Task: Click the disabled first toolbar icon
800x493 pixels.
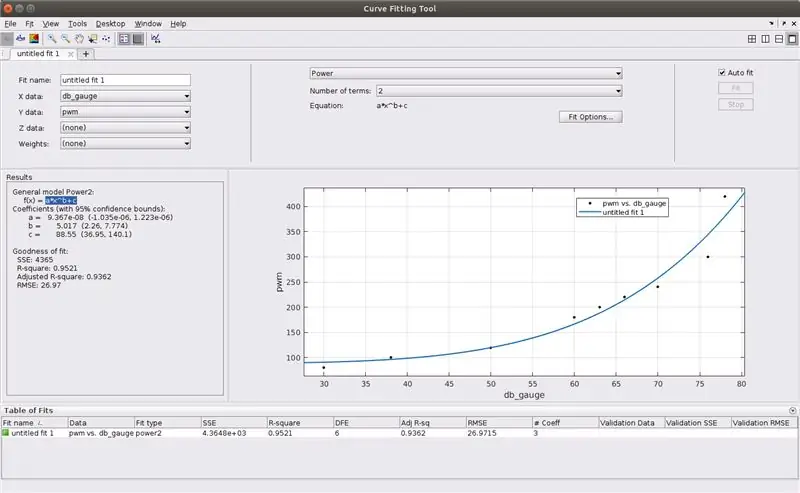Action: 7,39
